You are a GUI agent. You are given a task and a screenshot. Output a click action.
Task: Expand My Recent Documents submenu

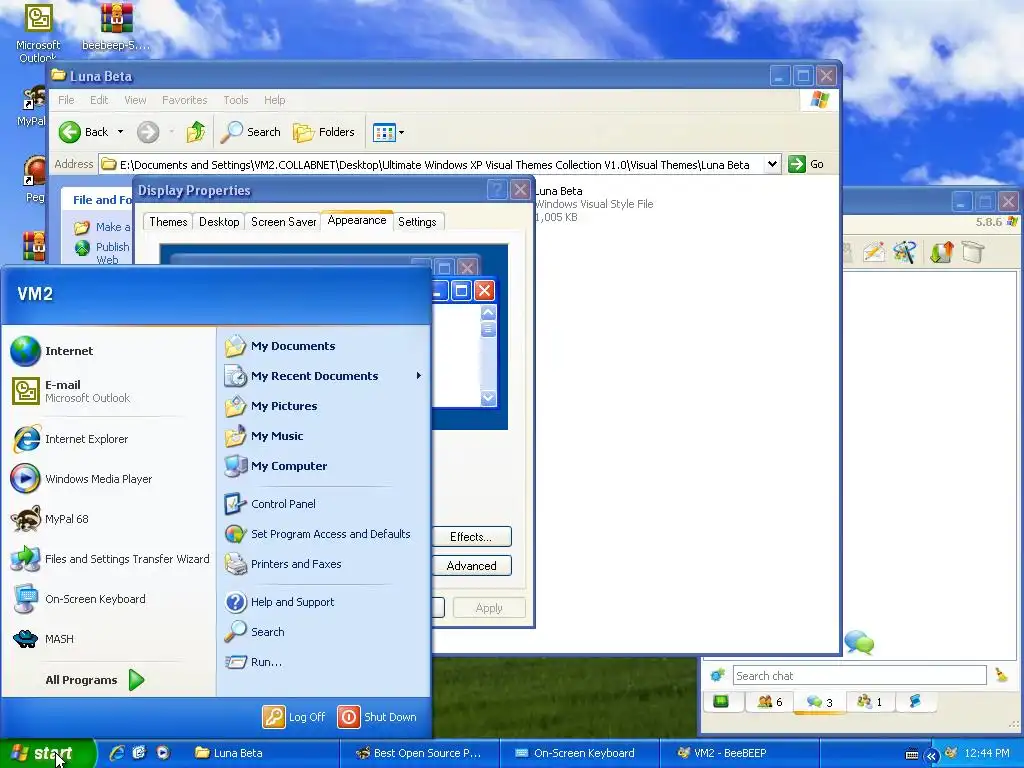tap(324, 376)
